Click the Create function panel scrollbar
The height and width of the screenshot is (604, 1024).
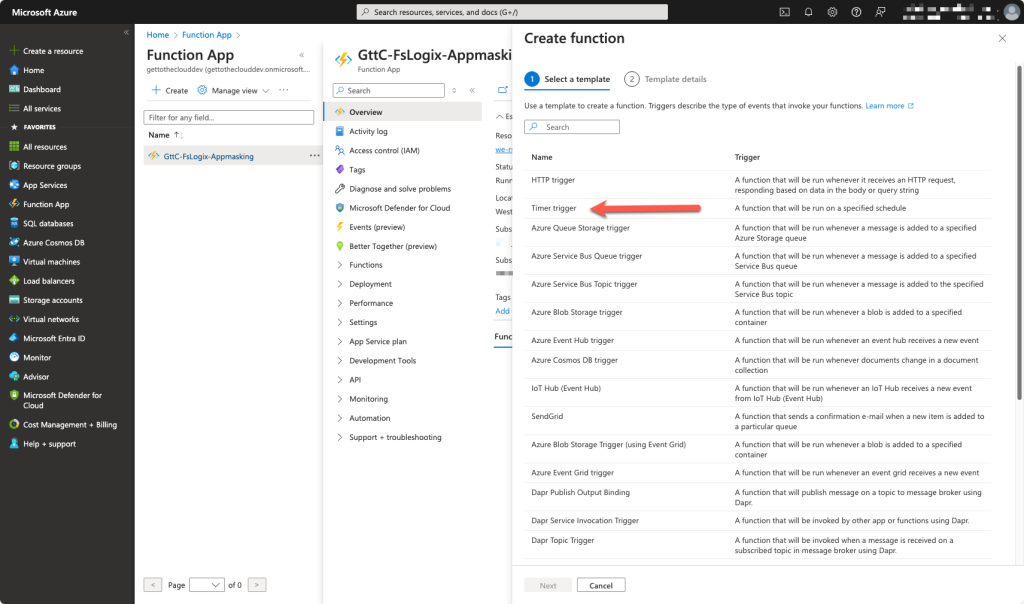click(x=1019, y=233)
